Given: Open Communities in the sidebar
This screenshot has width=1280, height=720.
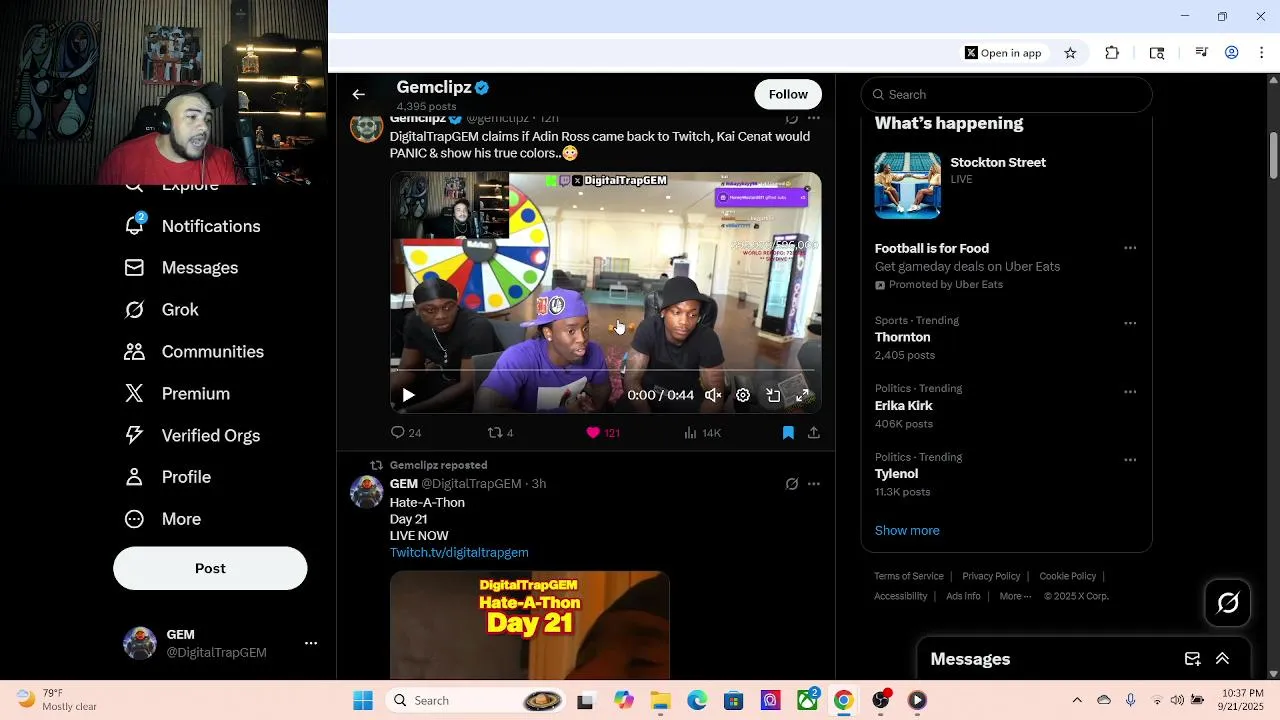Looking at the screenshot, I should point(194,352).
